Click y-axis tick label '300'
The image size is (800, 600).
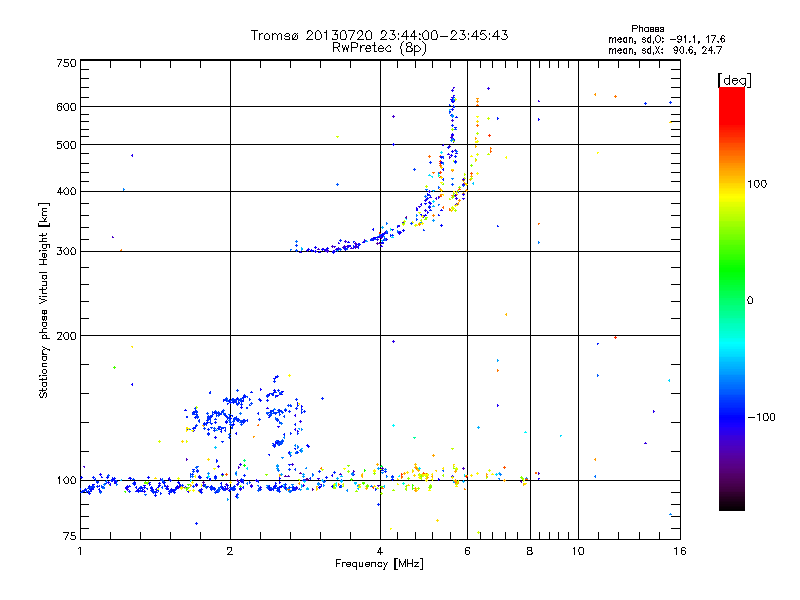[x=66, y=251]
